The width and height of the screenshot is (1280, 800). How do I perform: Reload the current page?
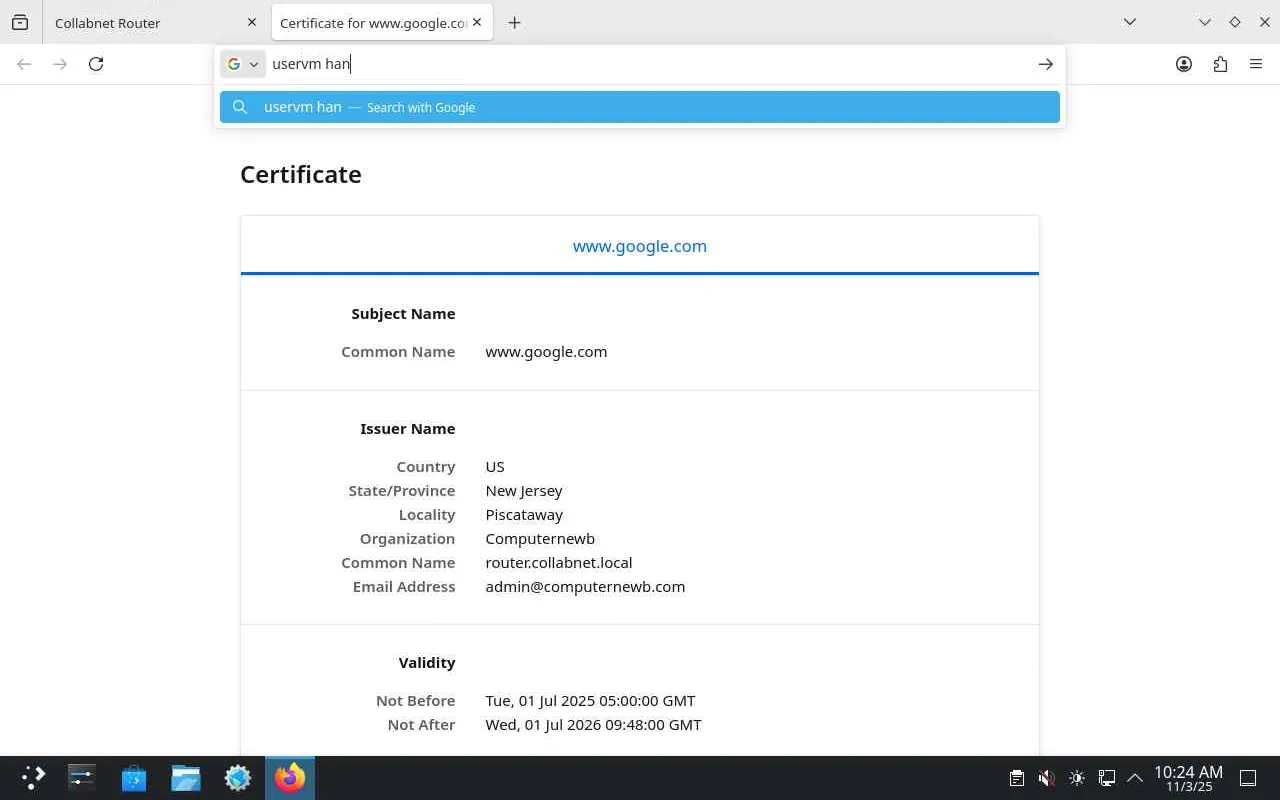(96, 64)
